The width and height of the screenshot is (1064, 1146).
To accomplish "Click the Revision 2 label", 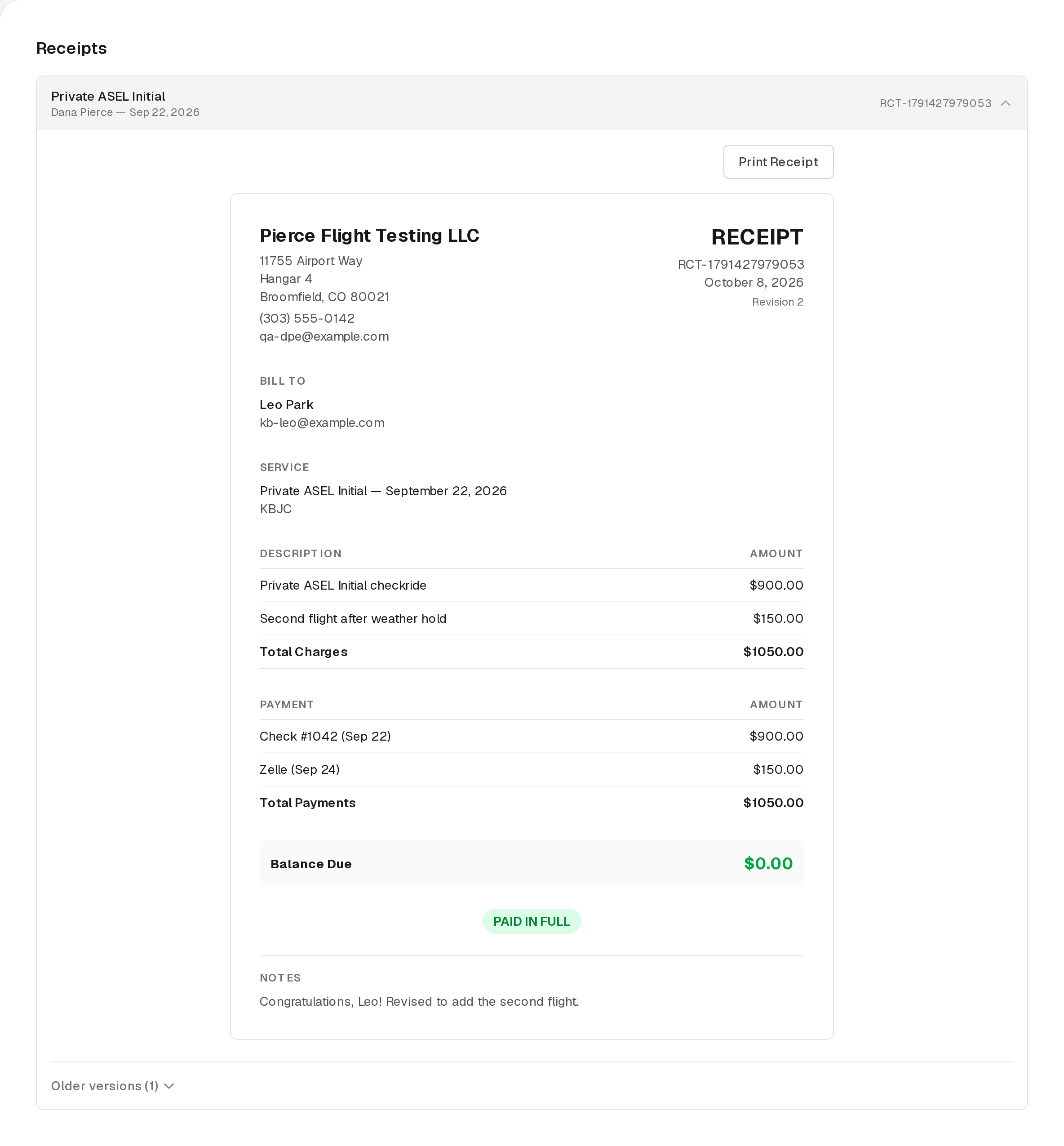I will point(777,302).
